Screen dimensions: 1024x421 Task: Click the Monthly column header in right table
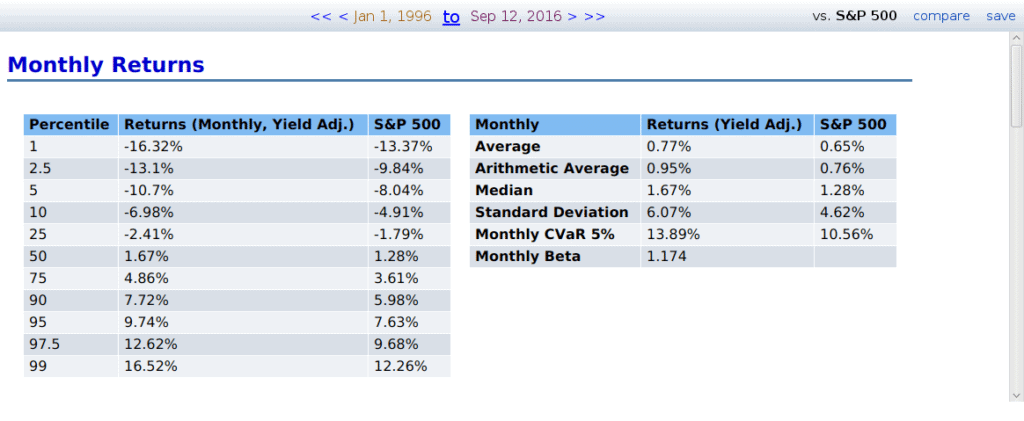pyautogui.click(x=507, y=125)
